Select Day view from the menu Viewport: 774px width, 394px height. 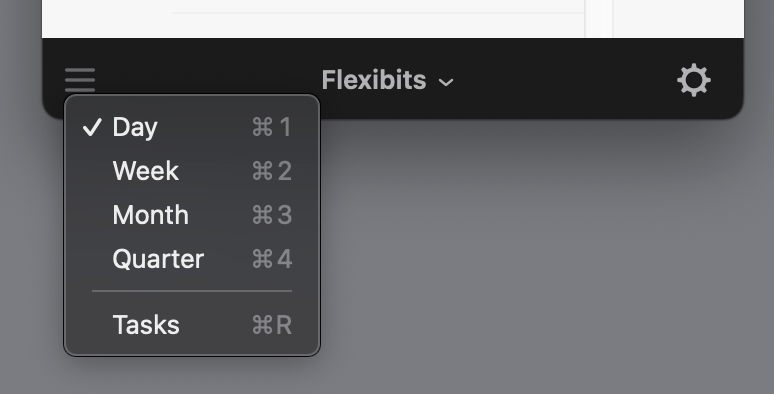(192, 127)
